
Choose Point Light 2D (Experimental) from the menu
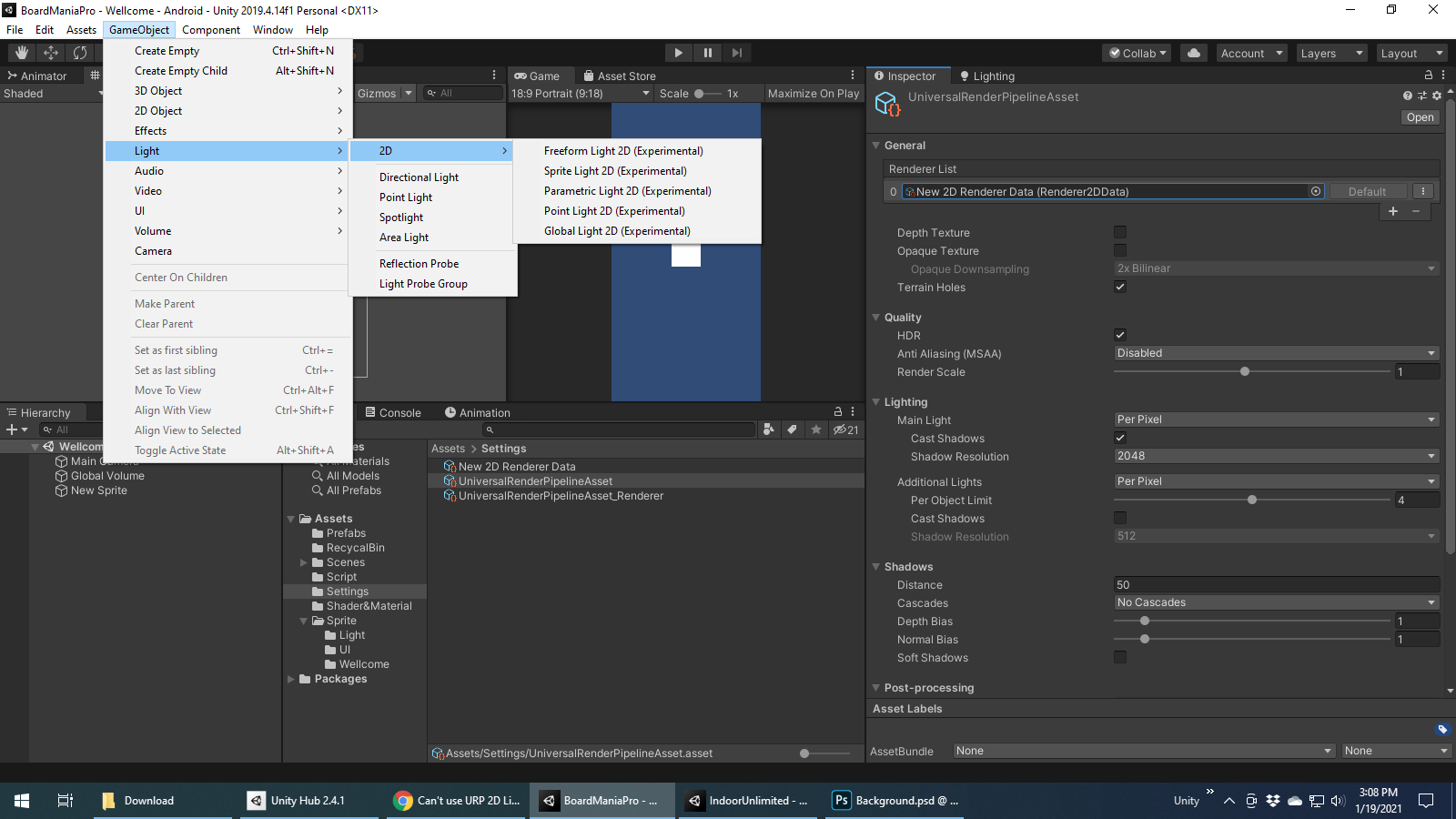point(614,210)
